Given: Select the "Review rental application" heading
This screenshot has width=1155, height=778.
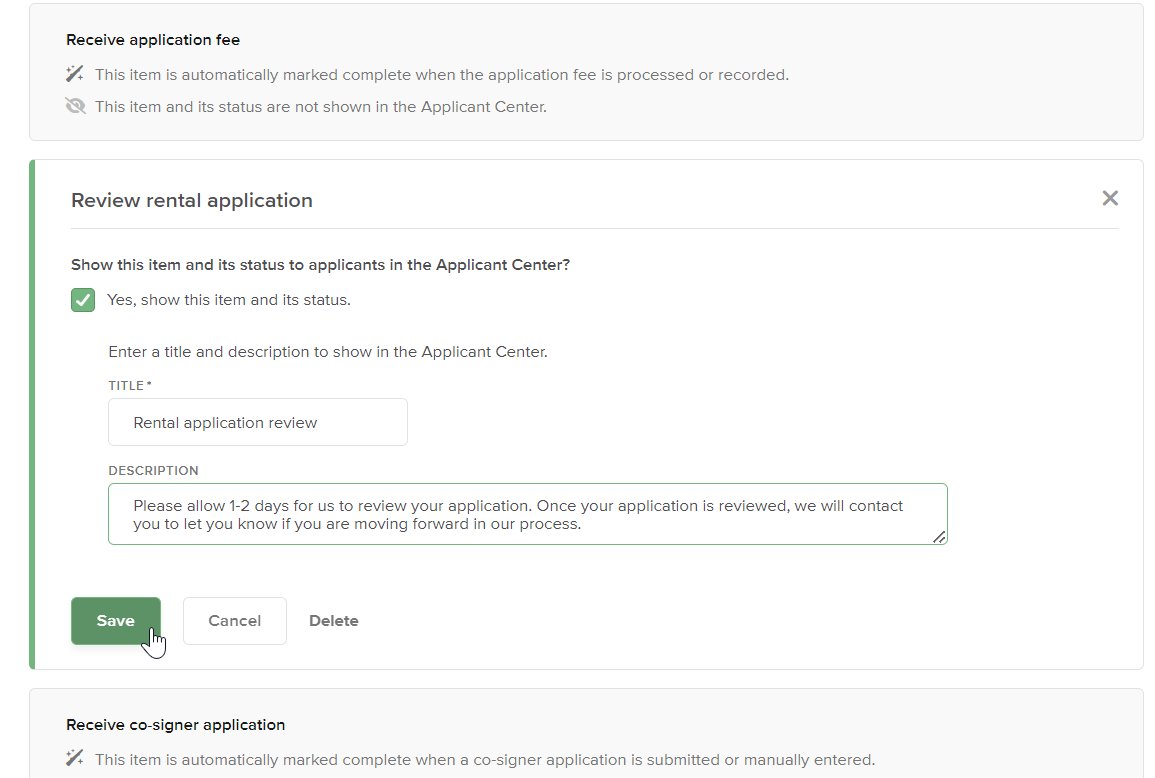Looking at the screenshot, I should (192, 200).
